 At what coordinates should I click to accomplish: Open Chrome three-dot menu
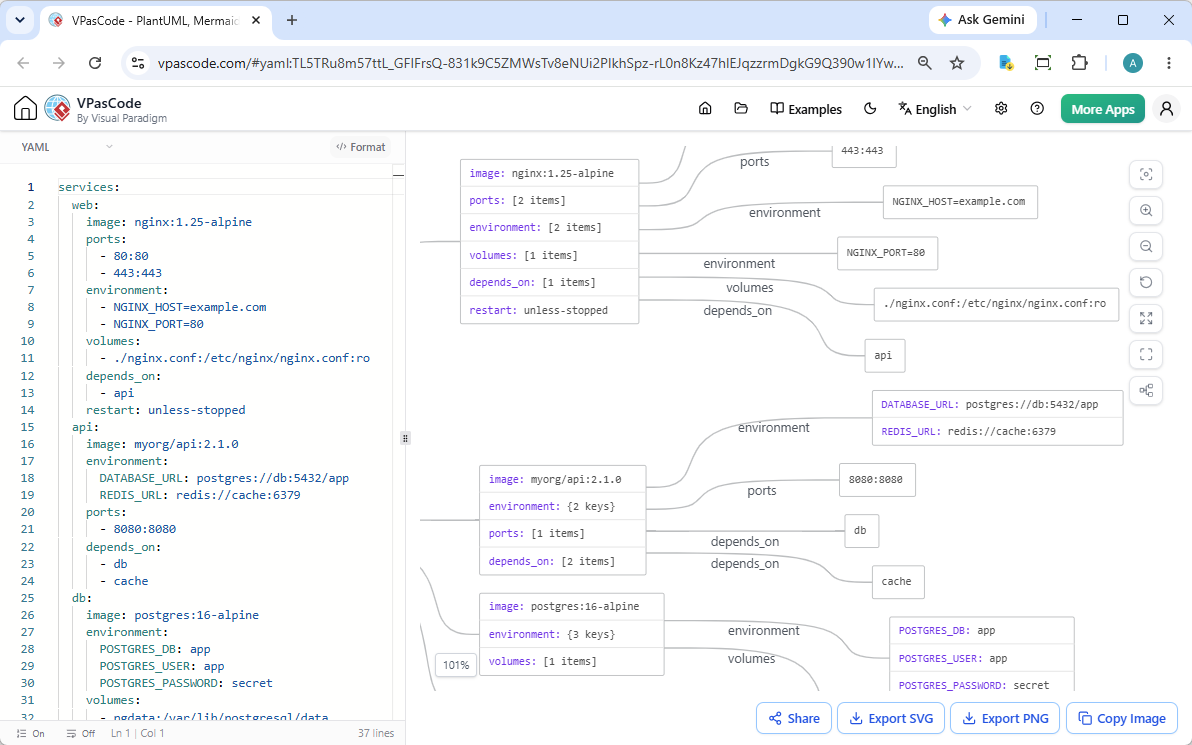point(1169,63)
